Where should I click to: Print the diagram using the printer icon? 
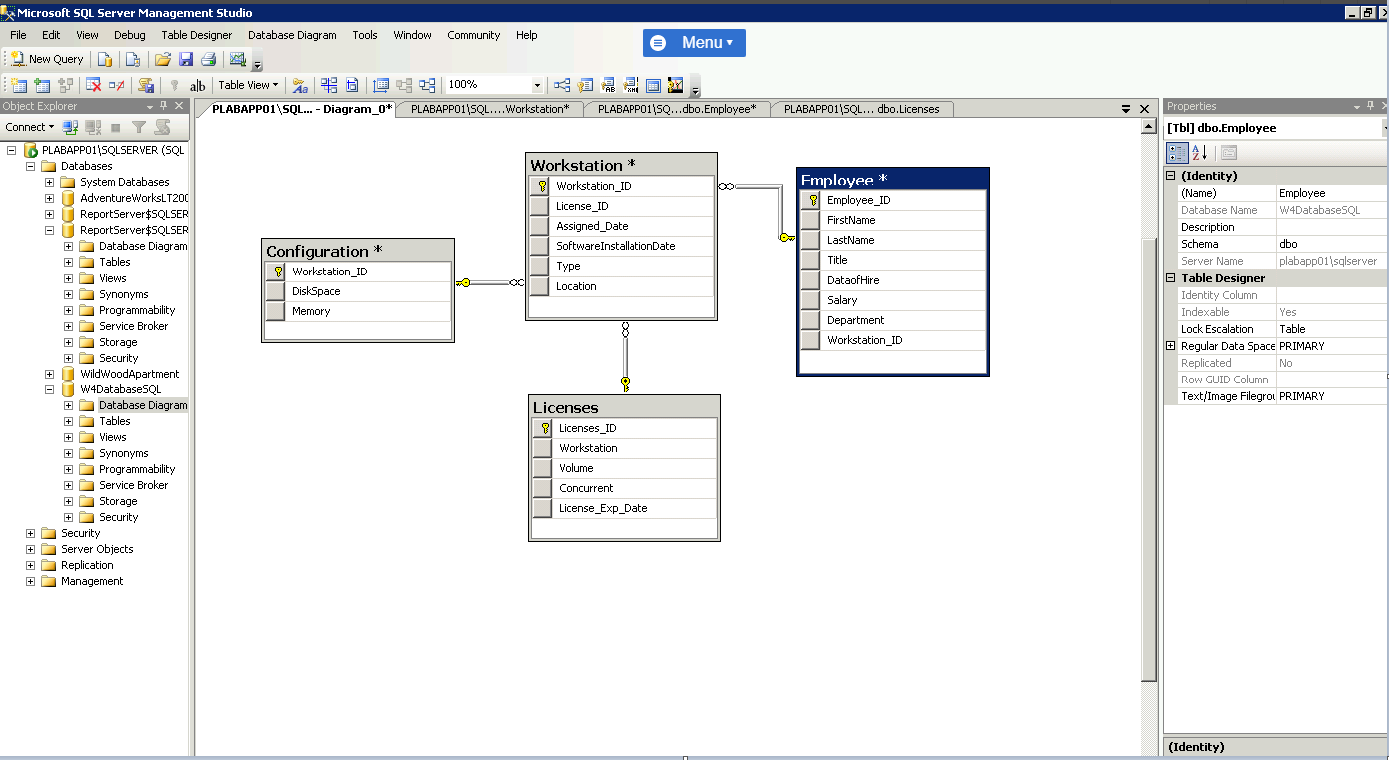coord(209,59)
